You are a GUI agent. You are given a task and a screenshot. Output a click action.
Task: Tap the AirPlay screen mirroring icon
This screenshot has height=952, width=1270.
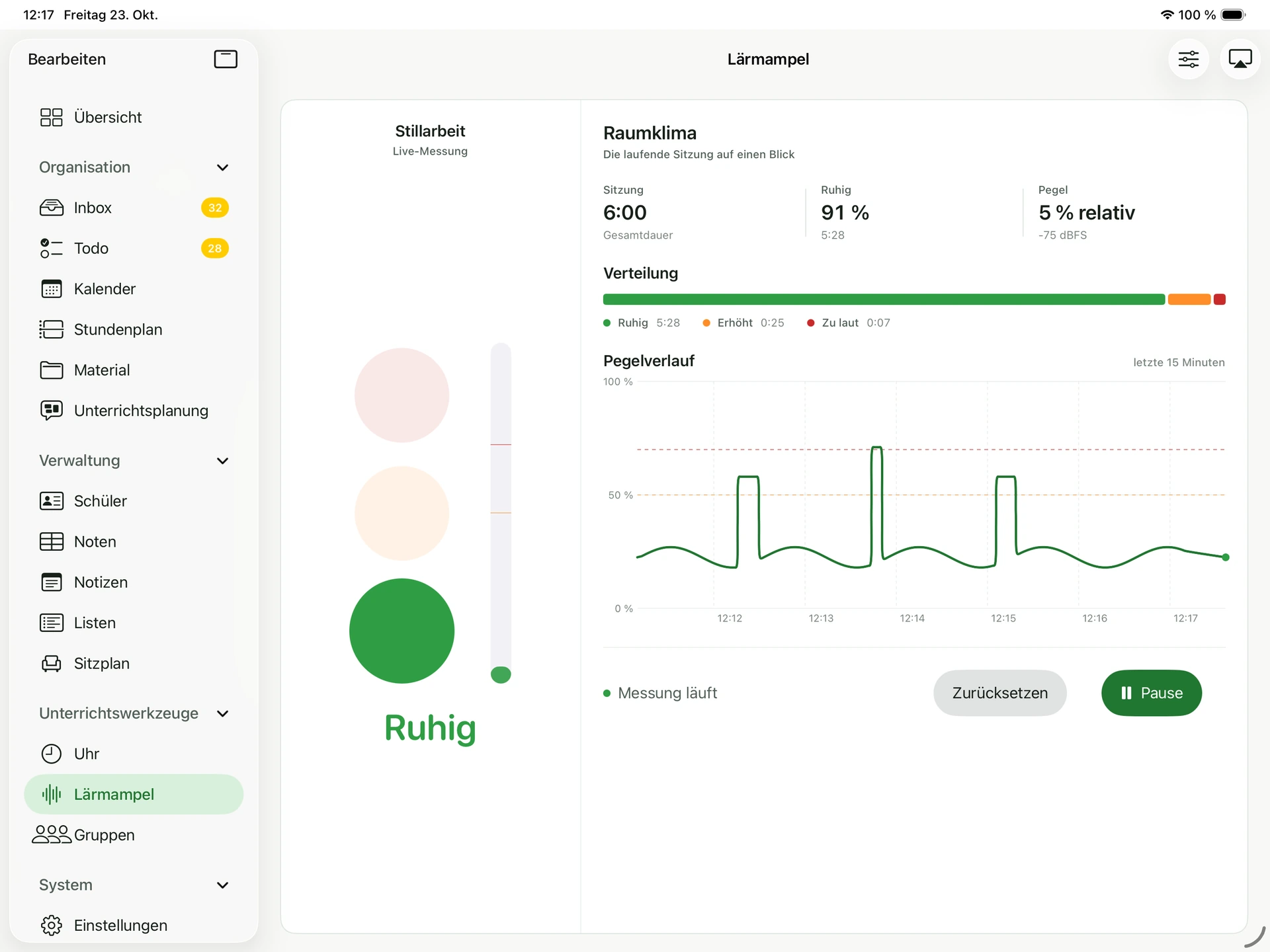[1240, 59]
